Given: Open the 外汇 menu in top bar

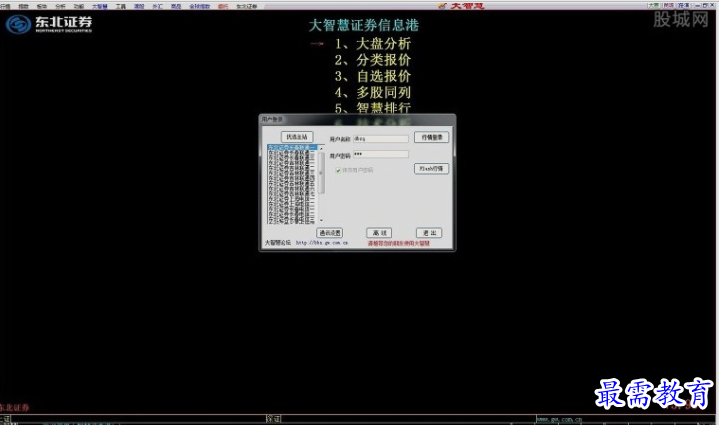Looking at the screenshot, I should pos(157,6).
